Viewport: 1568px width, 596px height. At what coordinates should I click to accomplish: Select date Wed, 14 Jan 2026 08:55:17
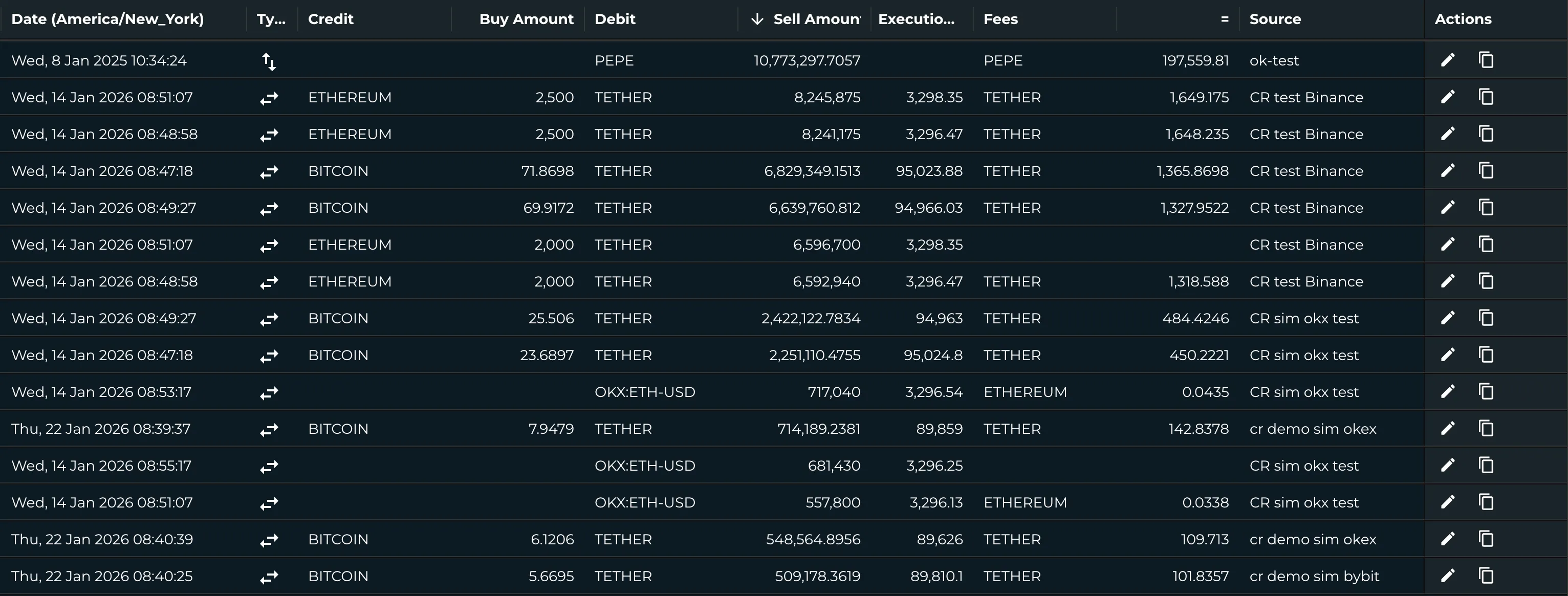click(101, 466)
